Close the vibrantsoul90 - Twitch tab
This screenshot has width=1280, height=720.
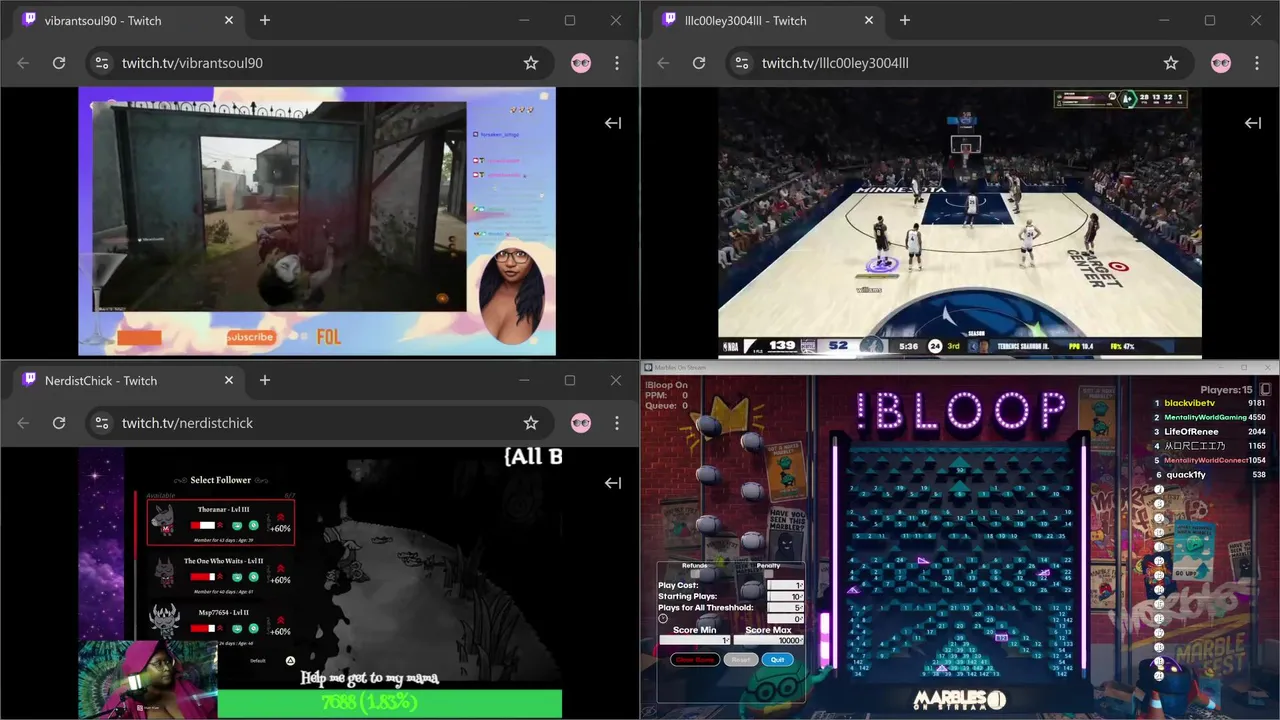pos(229,20)
